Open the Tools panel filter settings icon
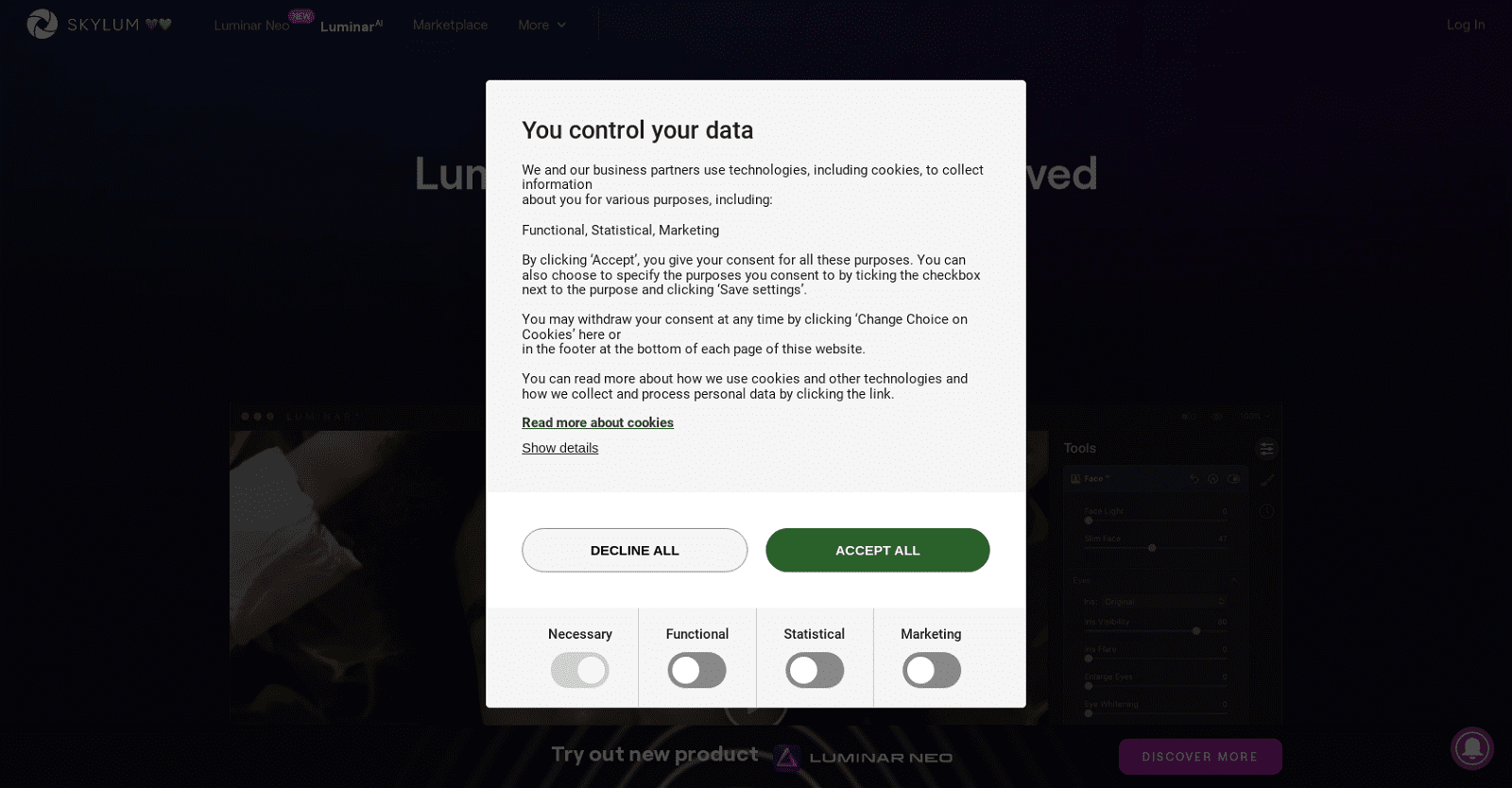1512x788 pixels. 1266,450
